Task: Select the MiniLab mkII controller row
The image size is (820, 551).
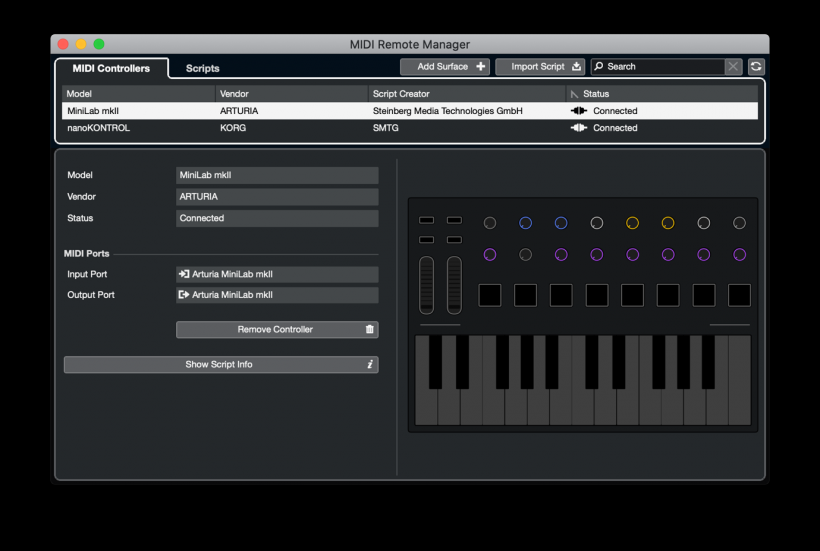Action: tap(409, 111)
